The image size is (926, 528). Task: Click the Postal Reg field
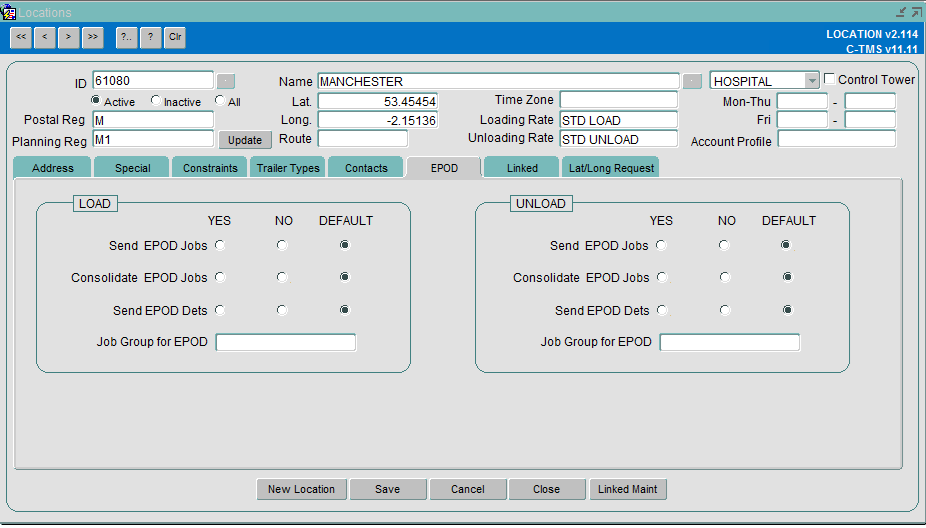pyautogui.click(x=153, y=120)
